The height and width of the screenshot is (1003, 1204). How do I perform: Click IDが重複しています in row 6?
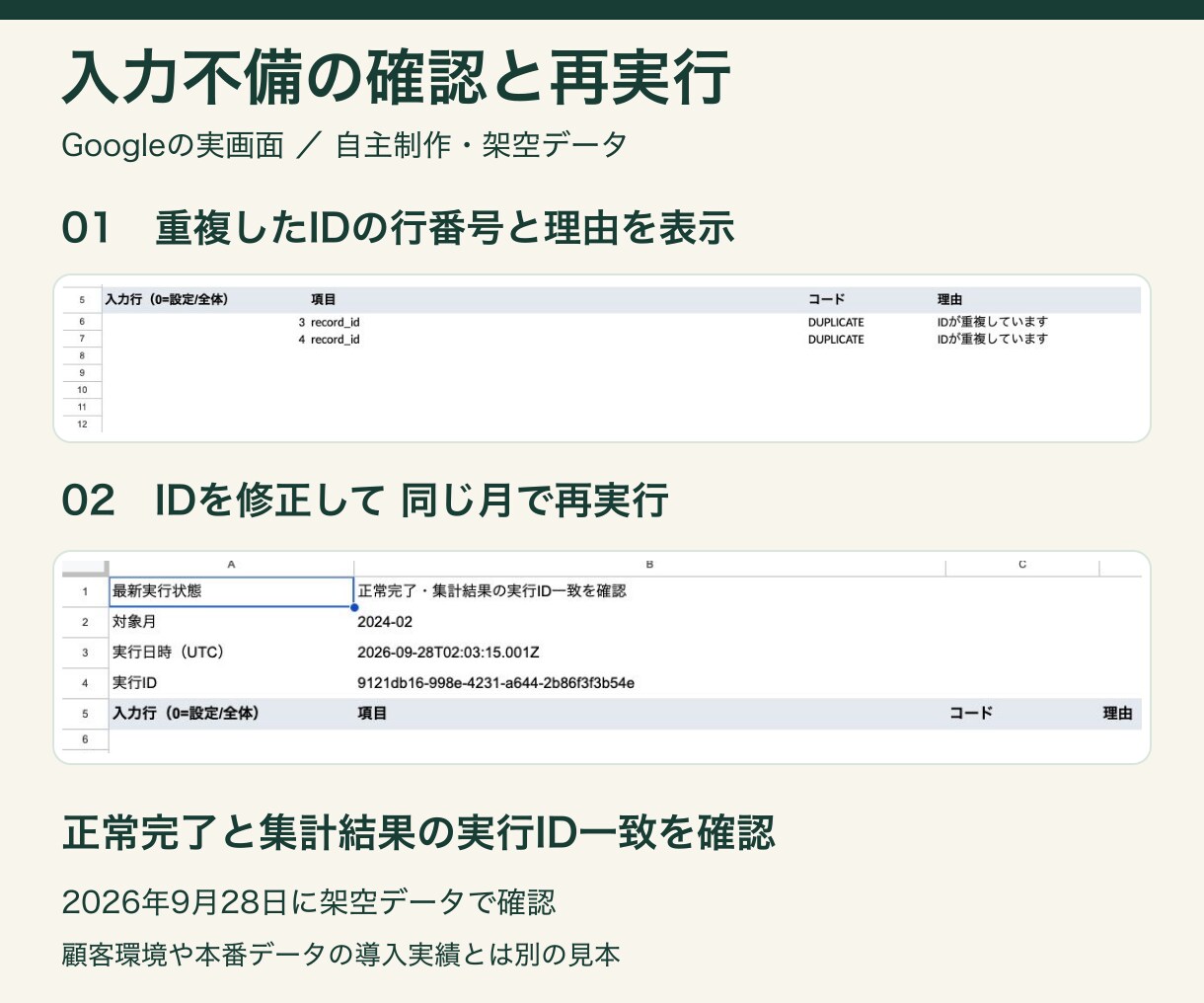pyautogui.click(x=993, y=322)
